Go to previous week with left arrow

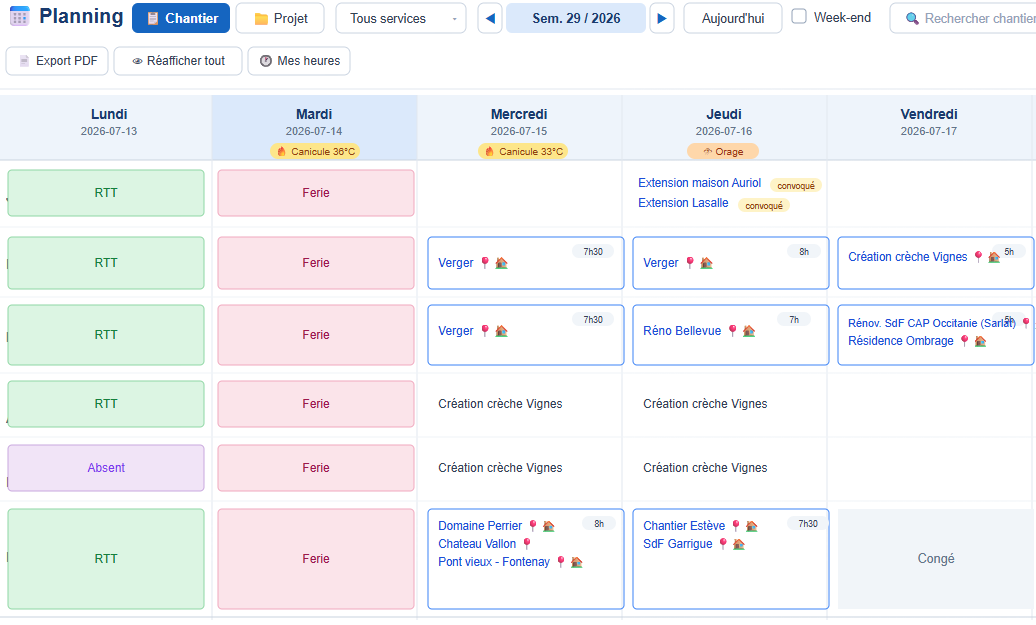coord(490,18)
